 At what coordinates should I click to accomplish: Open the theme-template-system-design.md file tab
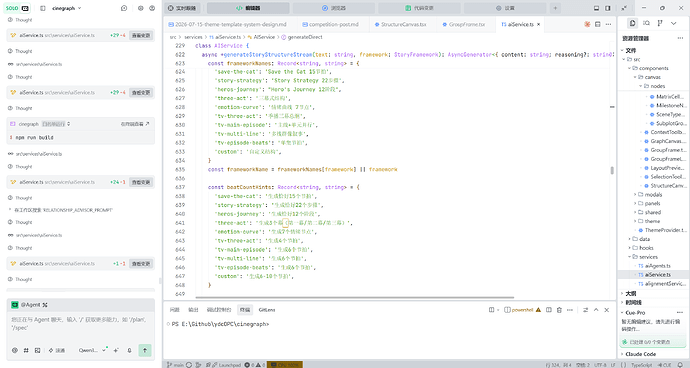(x=228, y=24)
